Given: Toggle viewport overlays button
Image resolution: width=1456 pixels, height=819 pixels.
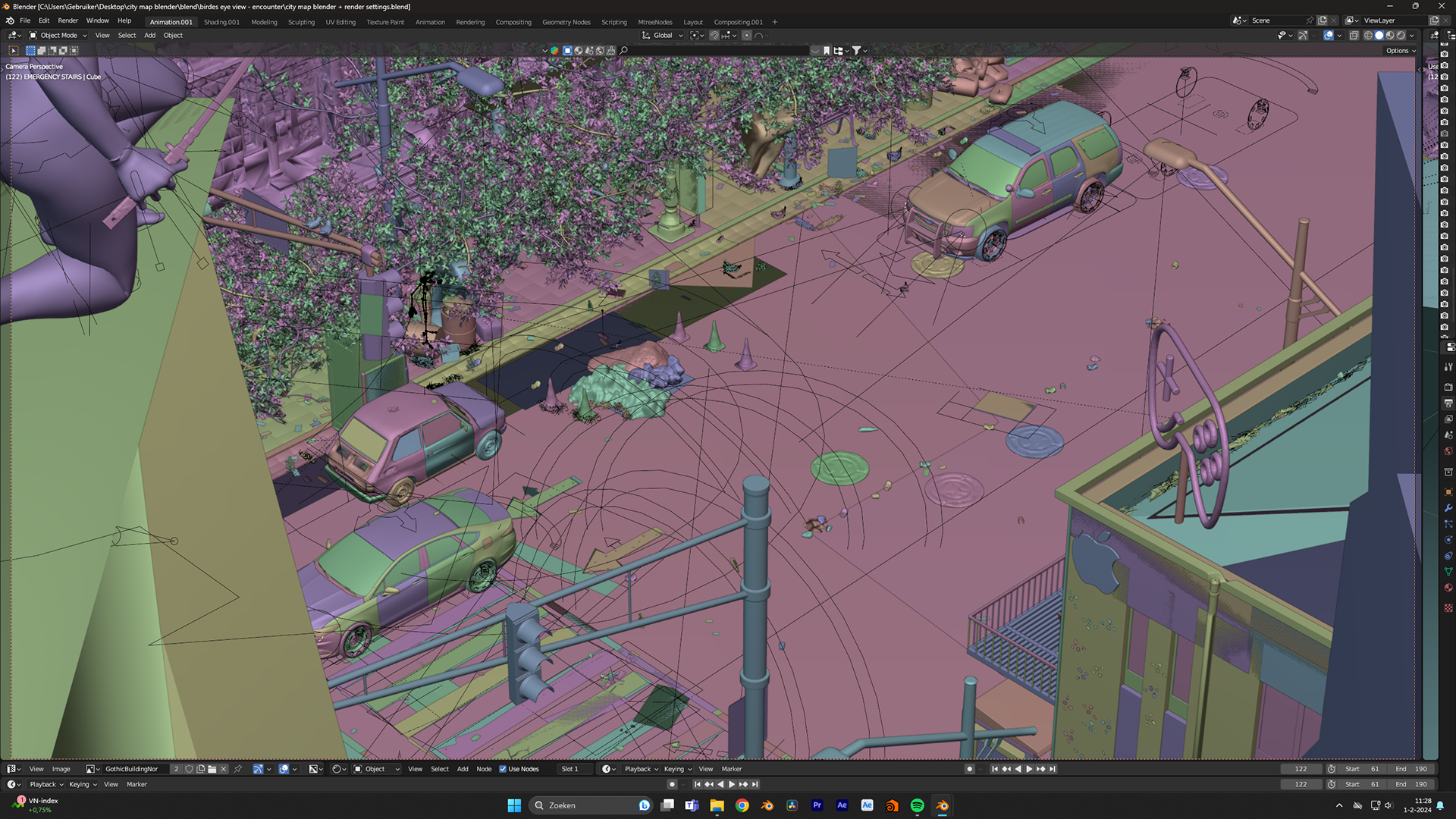Looking at the screenshot, I should [x=1328, y=36].
